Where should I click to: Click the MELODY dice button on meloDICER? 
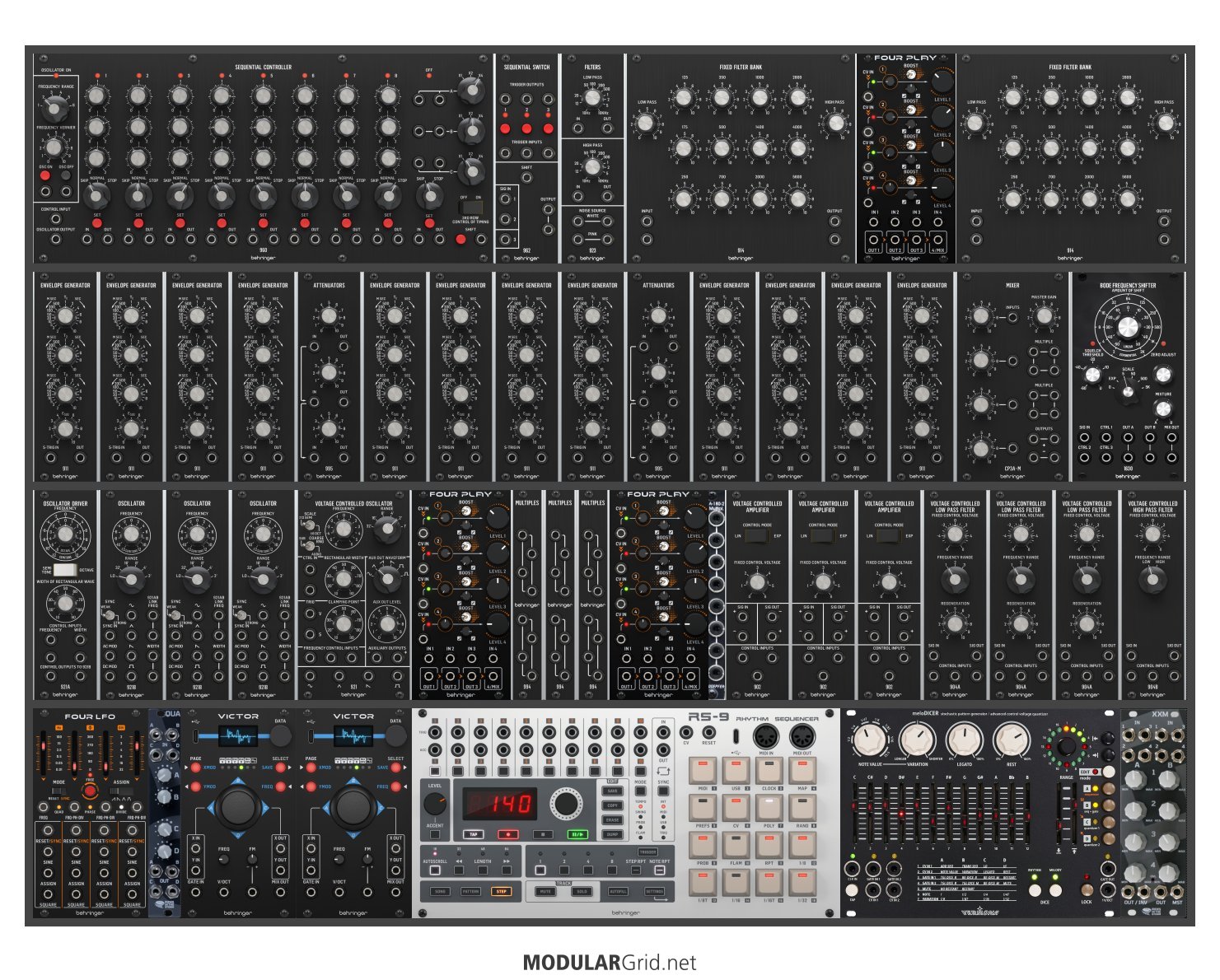[1055, 890]
